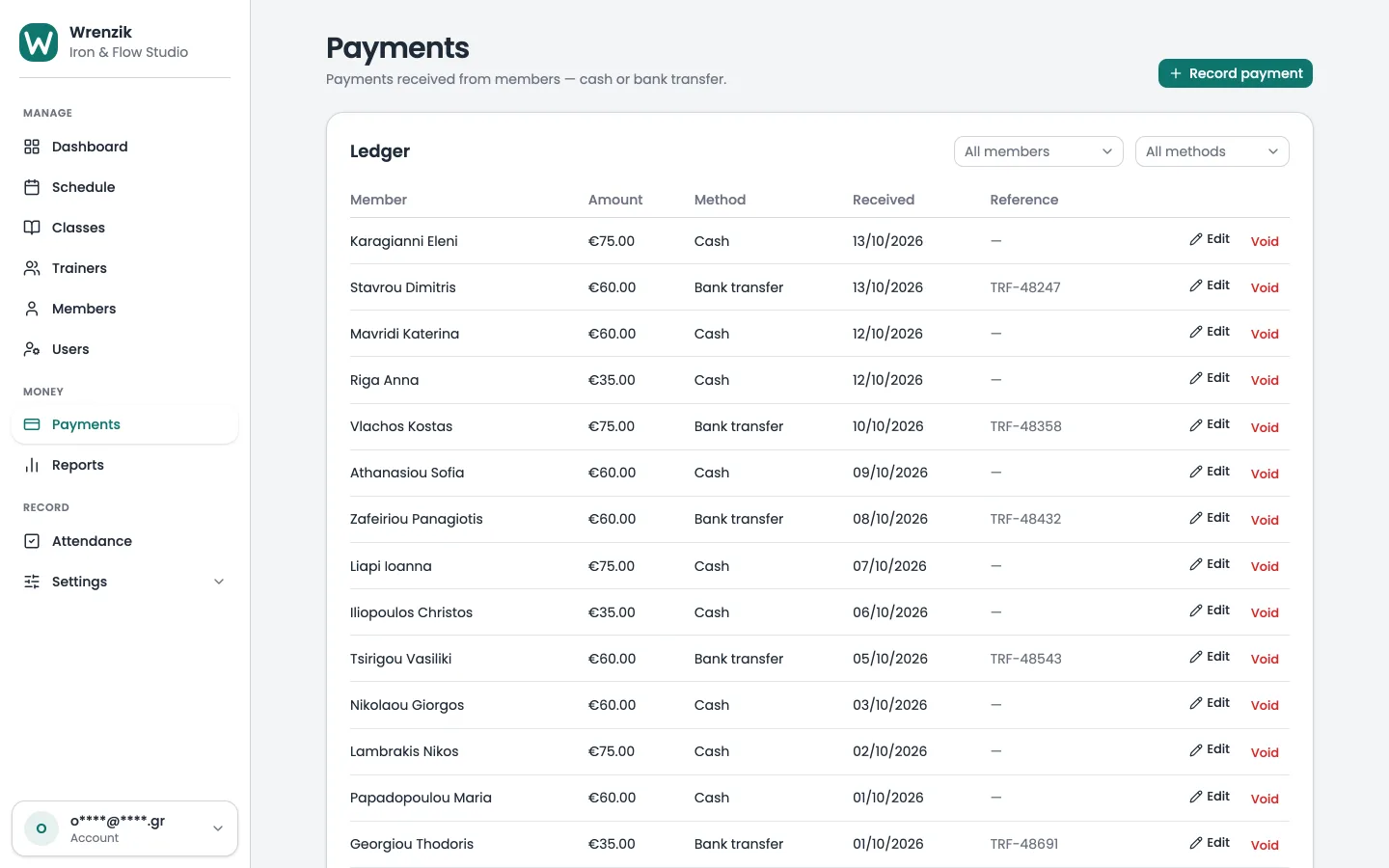Open the All members filter dropdown
1389x868 pixels.
pos(1039,151)
